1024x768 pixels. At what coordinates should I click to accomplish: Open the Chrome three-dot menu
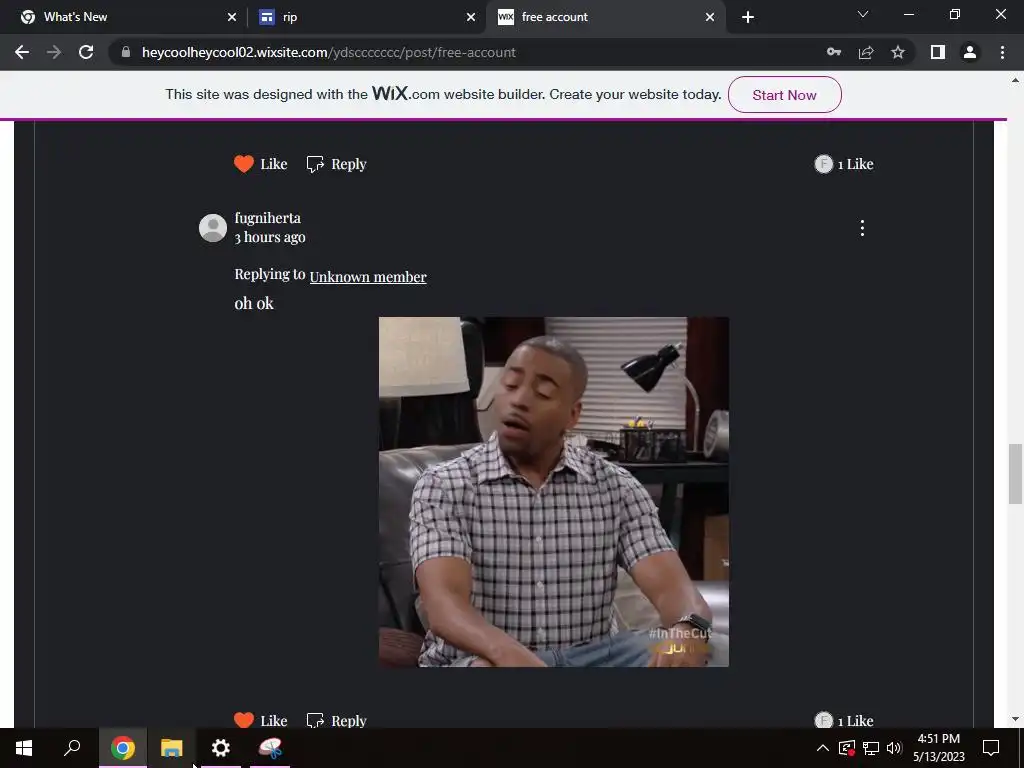1002,52
